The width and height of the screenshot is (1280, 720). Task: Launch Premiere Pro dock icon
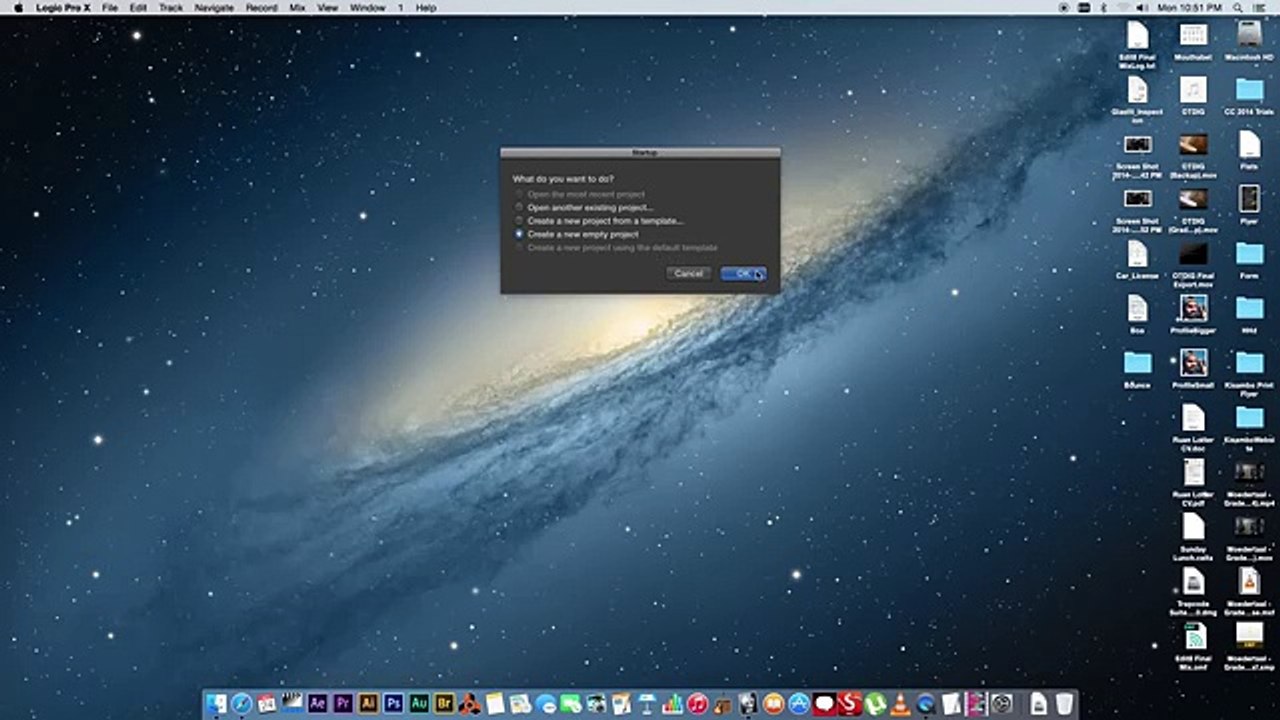click(343, 704)
